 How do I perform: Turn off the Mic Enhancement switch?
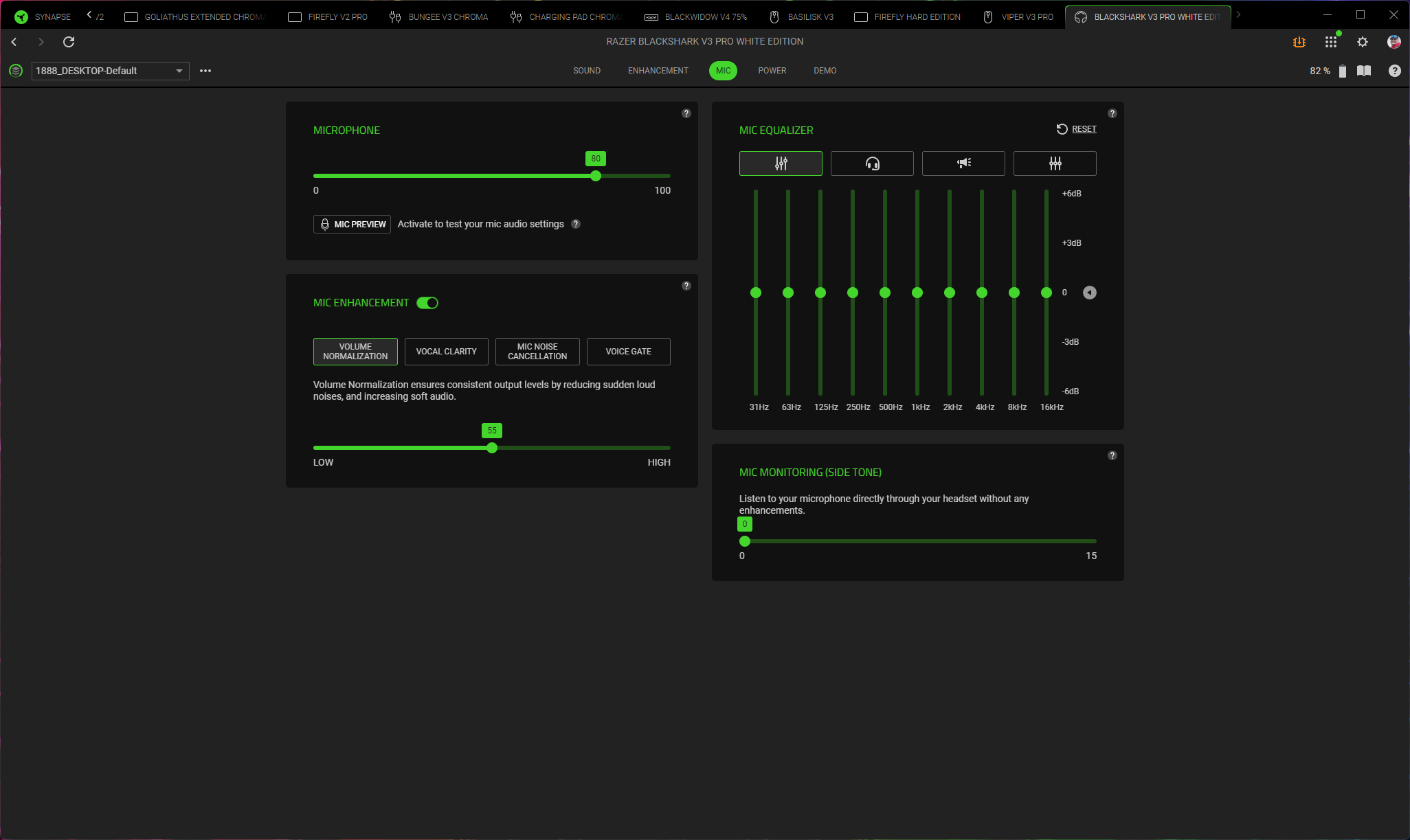(x=427, y=303)
